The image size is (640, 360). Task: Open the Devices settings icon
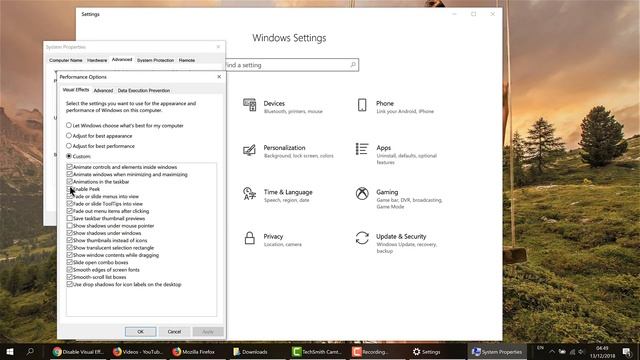click(249, 105)
